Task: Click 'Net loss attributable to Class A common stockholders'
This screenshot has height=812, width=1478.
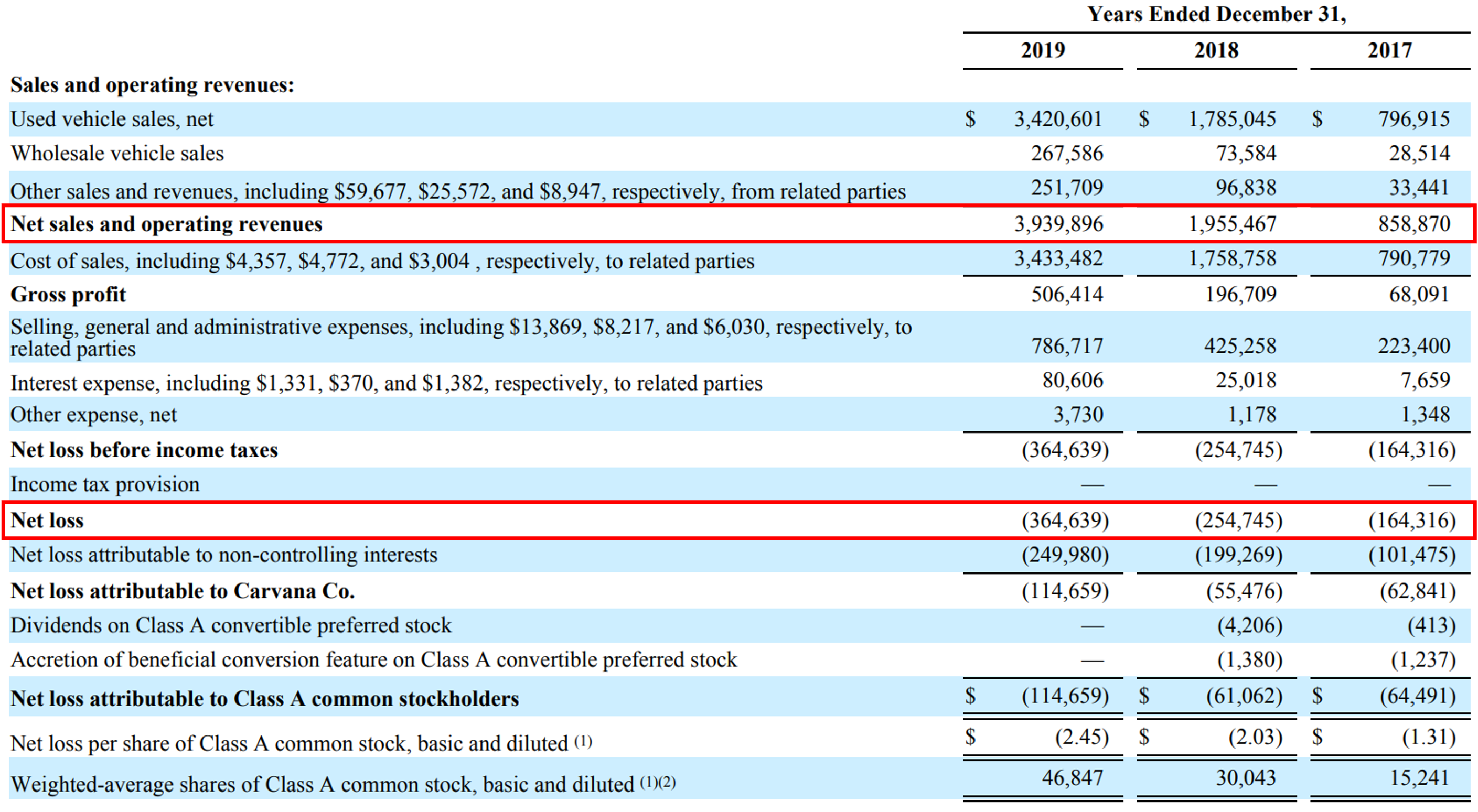Action: [x=264, y=699]
